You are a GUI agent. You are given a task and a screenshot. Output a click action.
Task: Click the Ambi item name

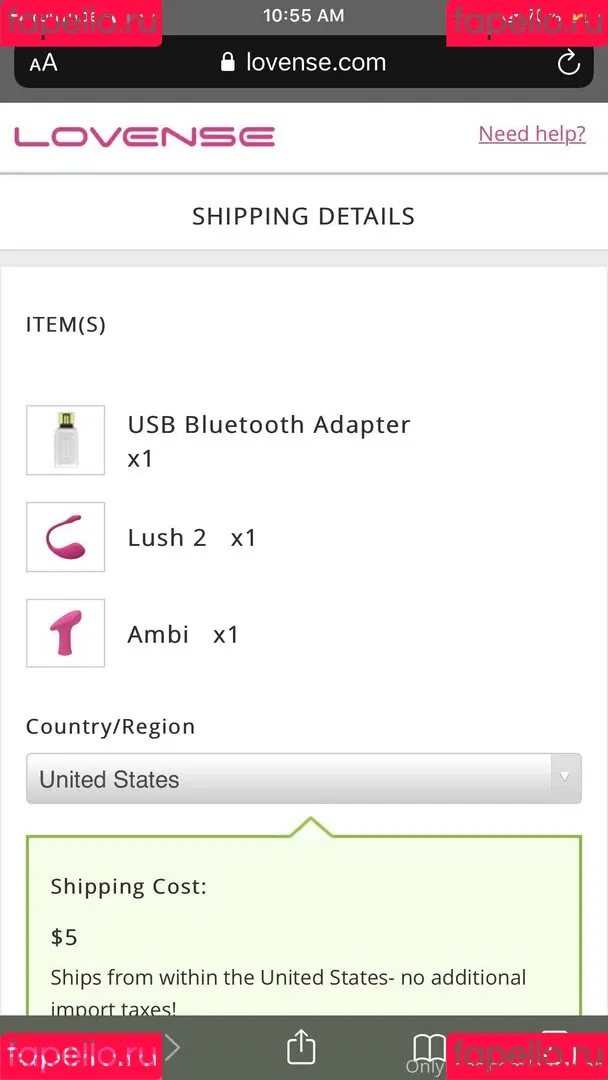pos(158,634)
